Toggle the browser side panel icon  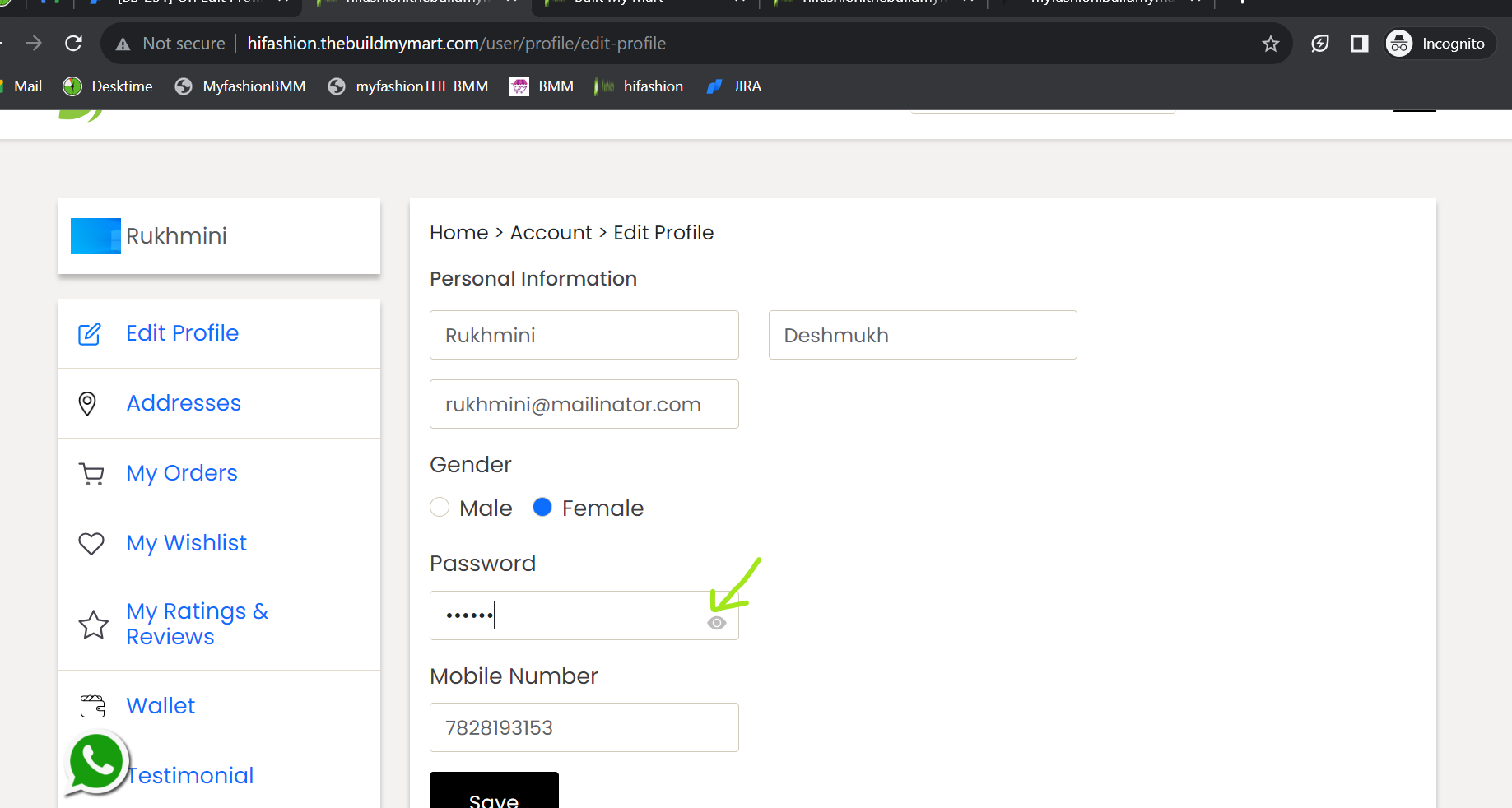coord(1360,44)
